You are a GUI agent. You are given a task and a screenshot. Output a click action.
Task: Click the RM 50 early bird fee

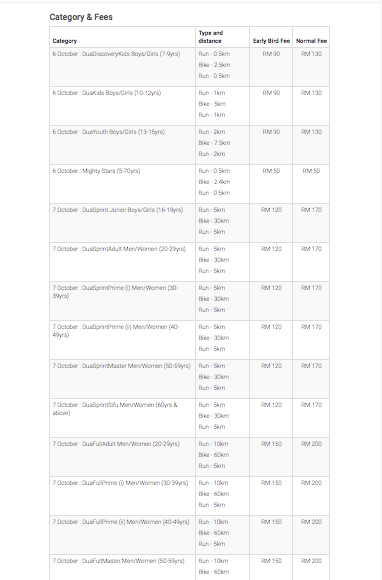pyautogui.click(x=271, y=171)
